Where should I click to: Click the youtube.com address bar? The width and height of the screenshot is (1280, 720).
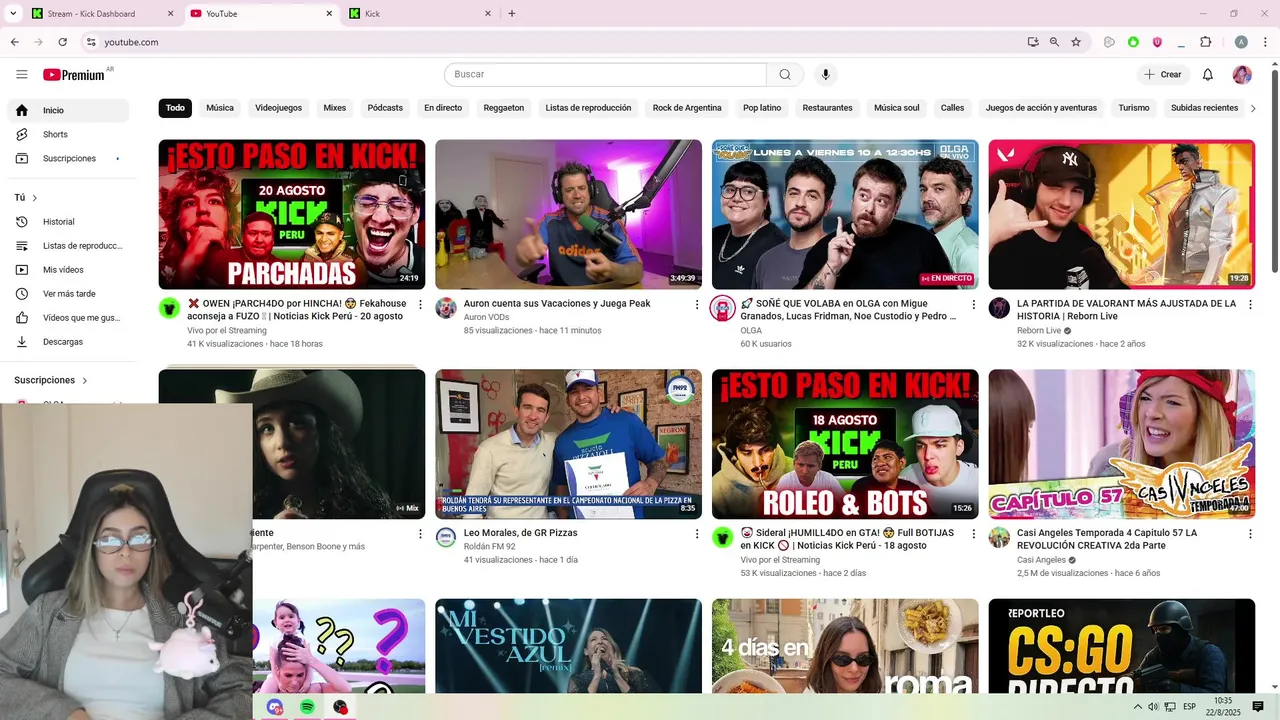click(x=560, y=42)
